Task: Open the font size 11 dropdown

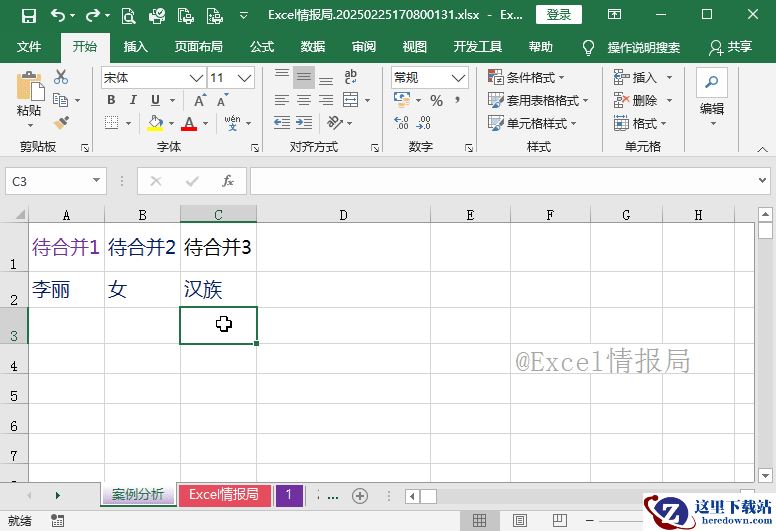Action: [244, 78]
